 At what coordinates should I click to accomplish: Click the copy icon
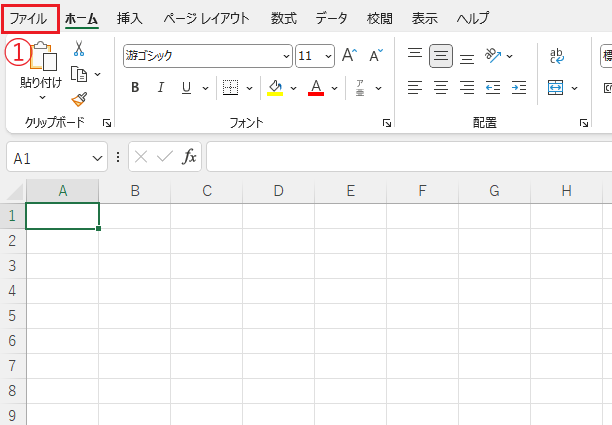click(79, 74)
